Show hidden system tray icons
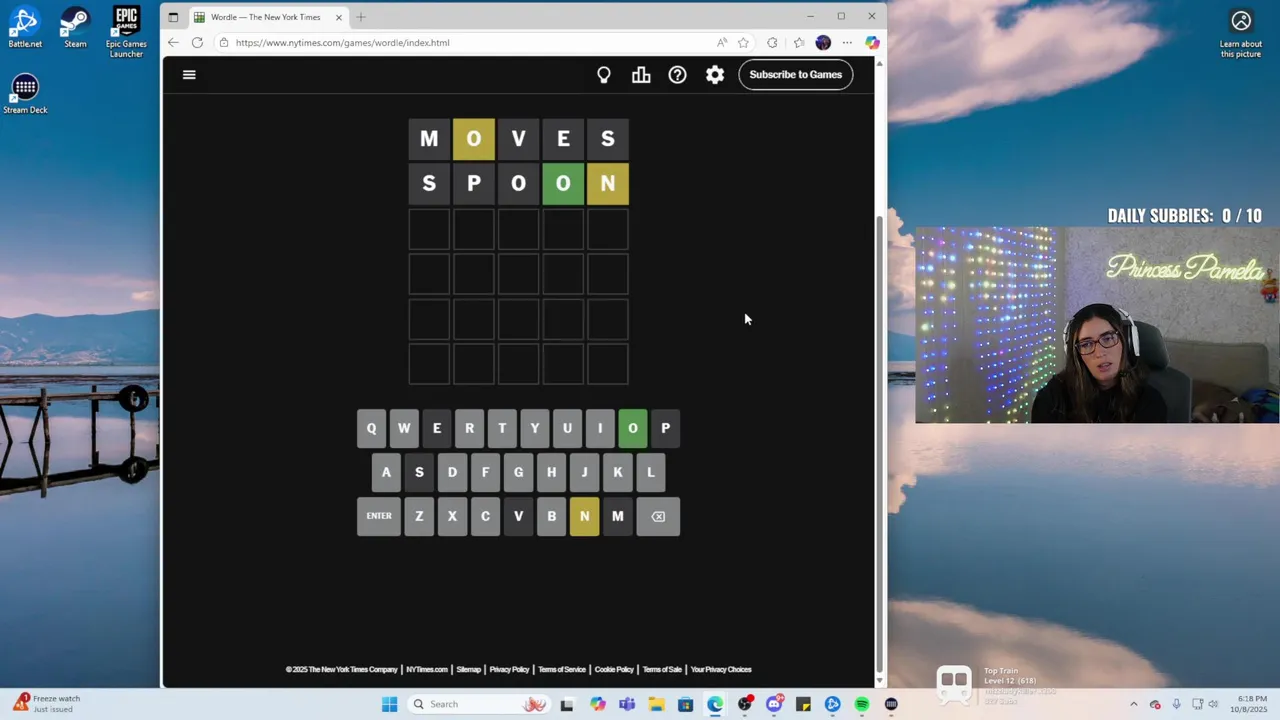Viewport: 1280px width, 720px height. (1133, 704)
